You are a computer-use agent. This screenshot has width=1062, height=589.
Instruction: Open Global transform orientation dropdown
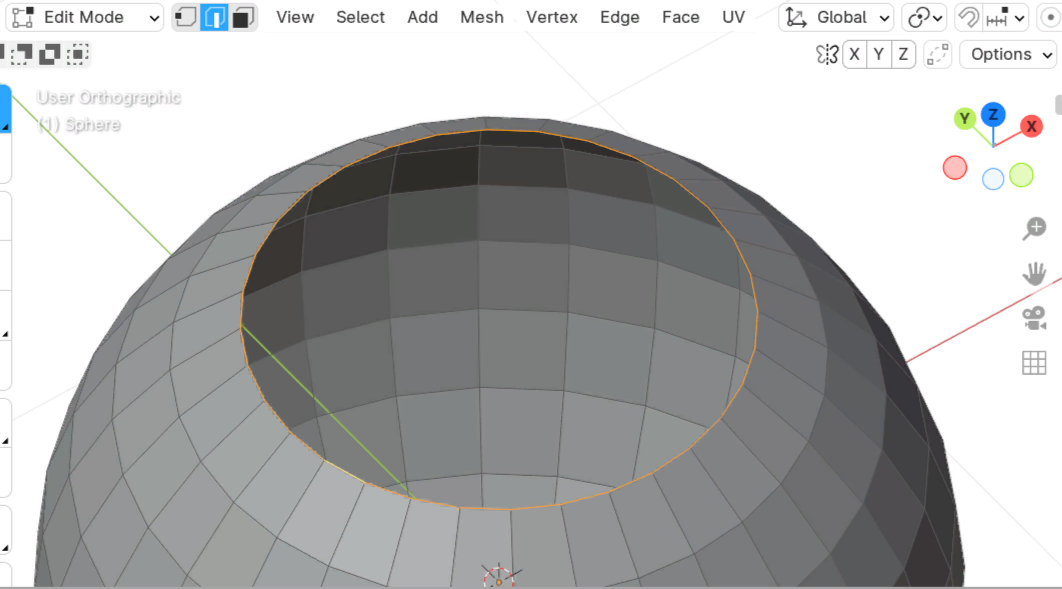click(836, 18)
